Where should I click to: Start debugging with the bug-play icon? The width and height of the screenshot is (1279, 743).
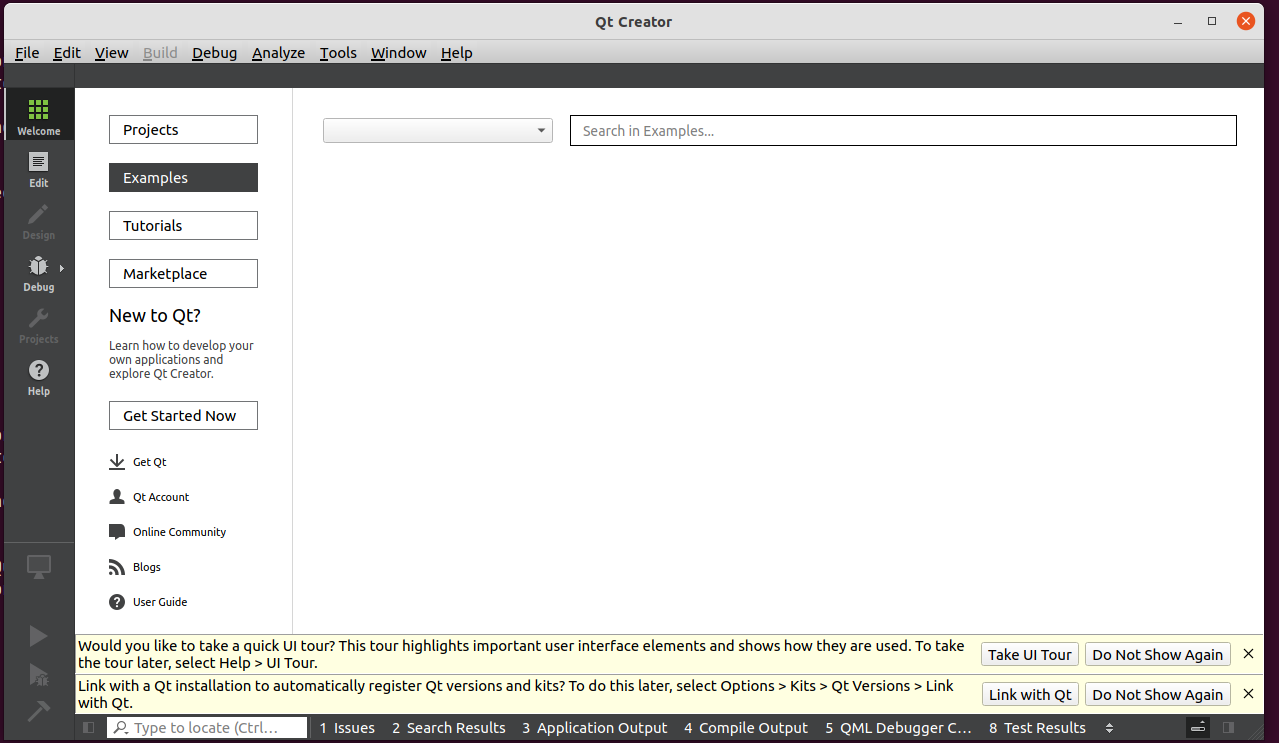pyautogui.click(x=38, y=674)
